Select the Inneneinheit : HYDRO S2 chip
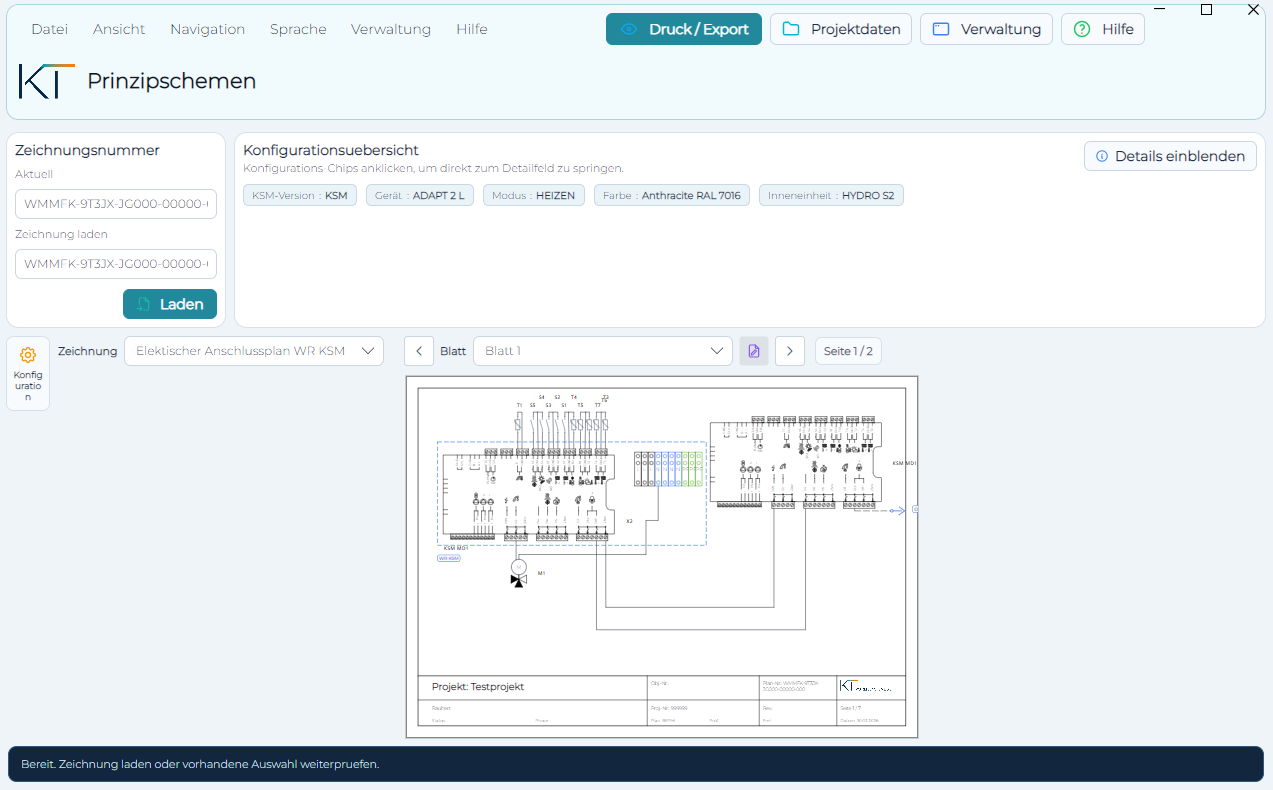Screen dimensions: 1273x790 click(831, 195)
